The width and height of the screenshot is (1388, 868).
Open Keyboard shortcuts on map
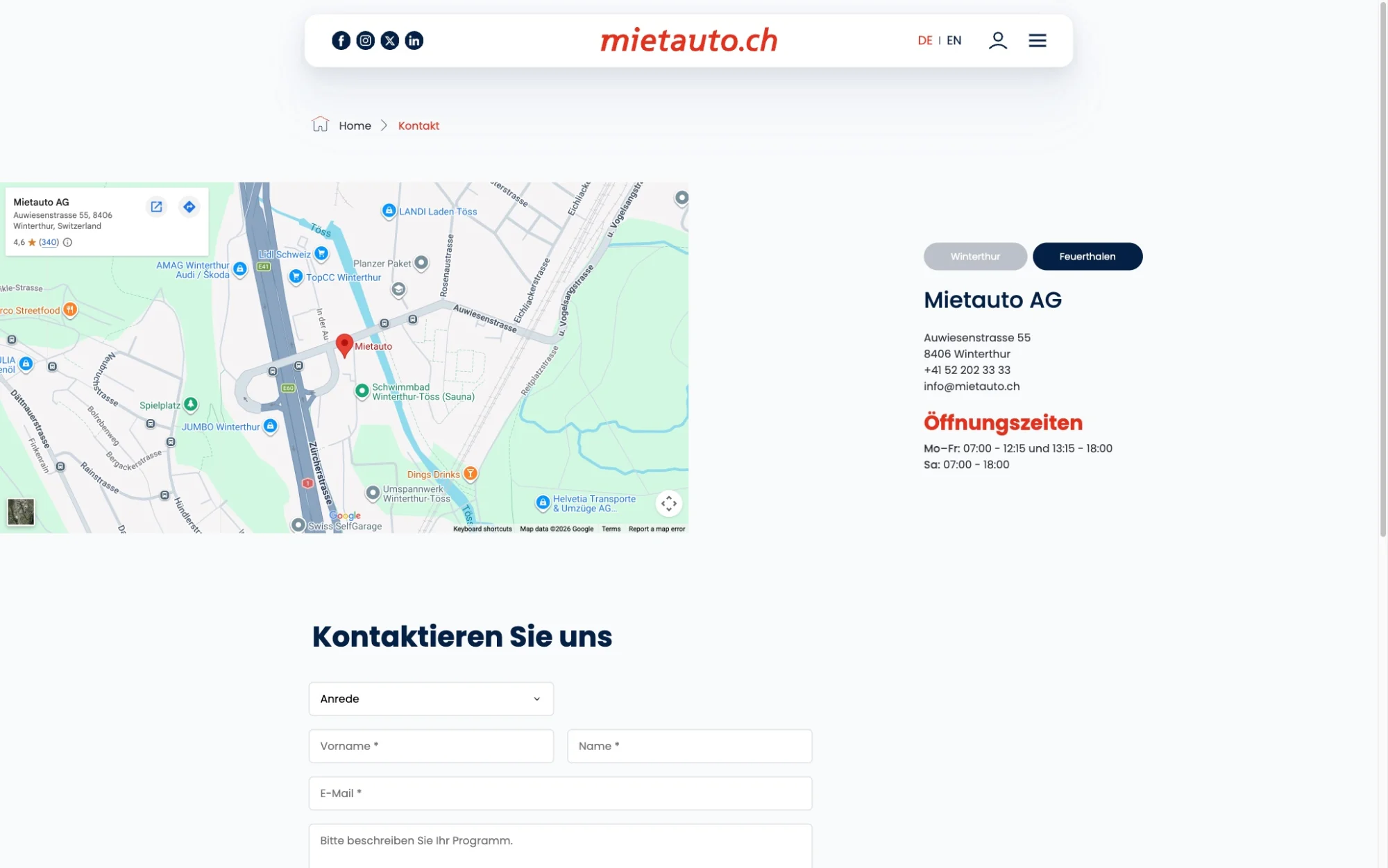482,529
